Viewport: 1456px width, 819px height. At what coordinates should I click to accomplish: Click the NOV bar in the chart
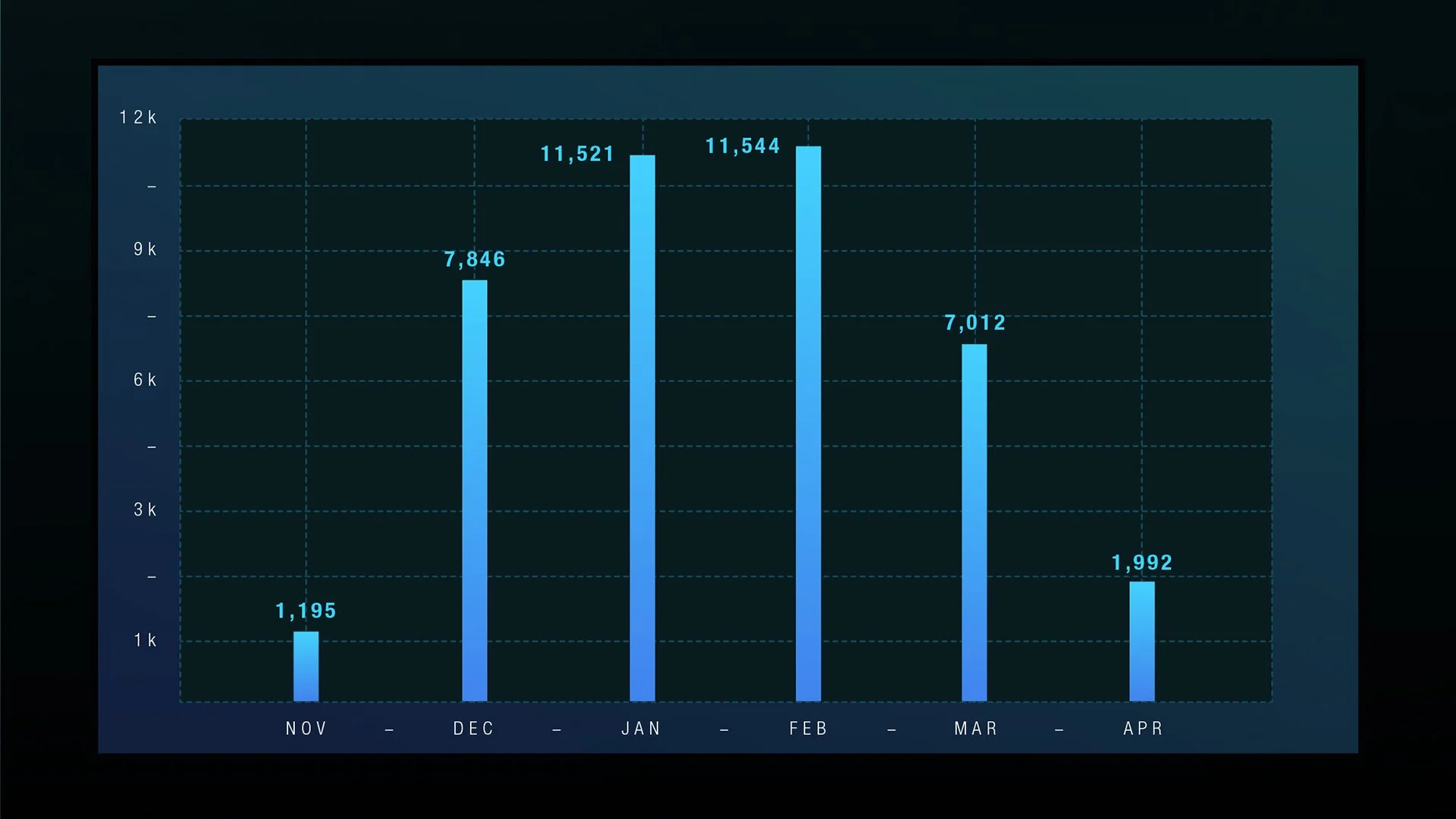point(306,667)
